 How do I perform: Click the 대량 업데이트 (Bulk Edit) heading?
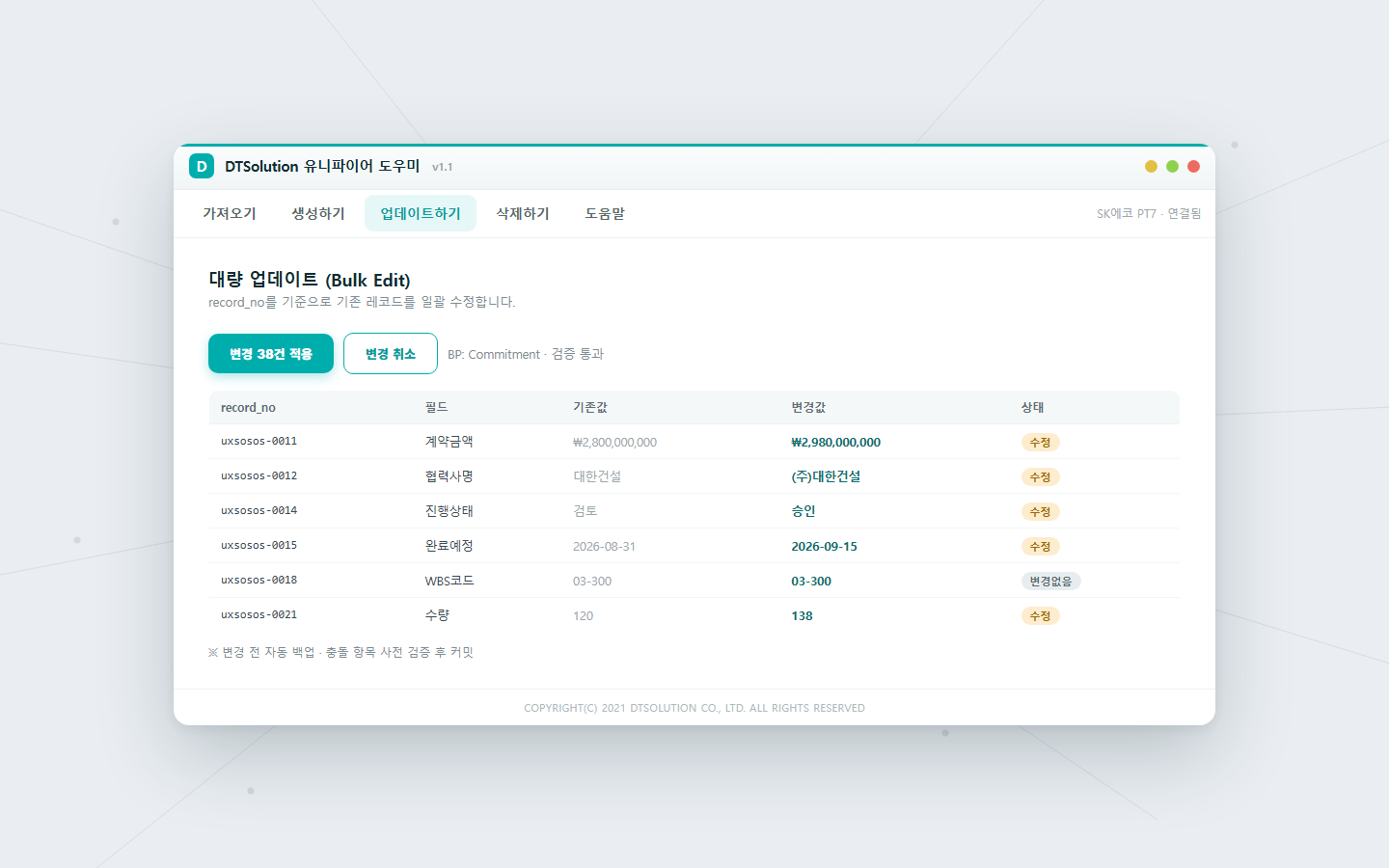pos(310,280)
